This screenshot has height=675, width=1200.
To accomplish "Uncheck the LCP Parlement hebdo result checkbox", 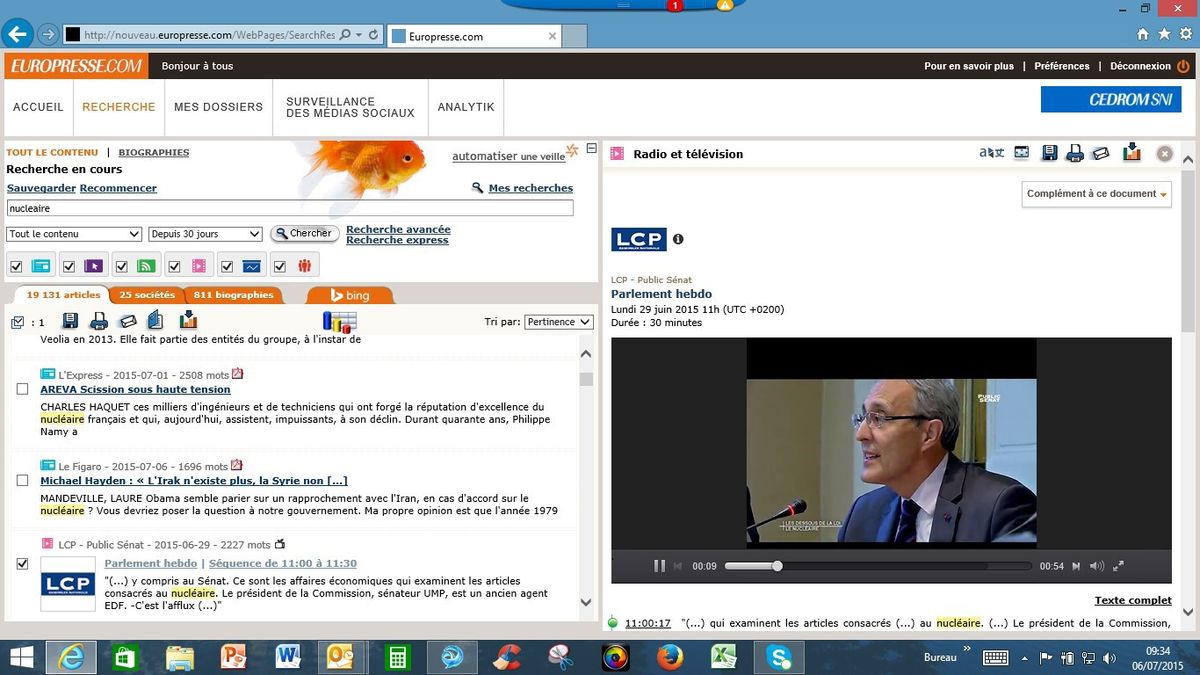I will (23, 564).
